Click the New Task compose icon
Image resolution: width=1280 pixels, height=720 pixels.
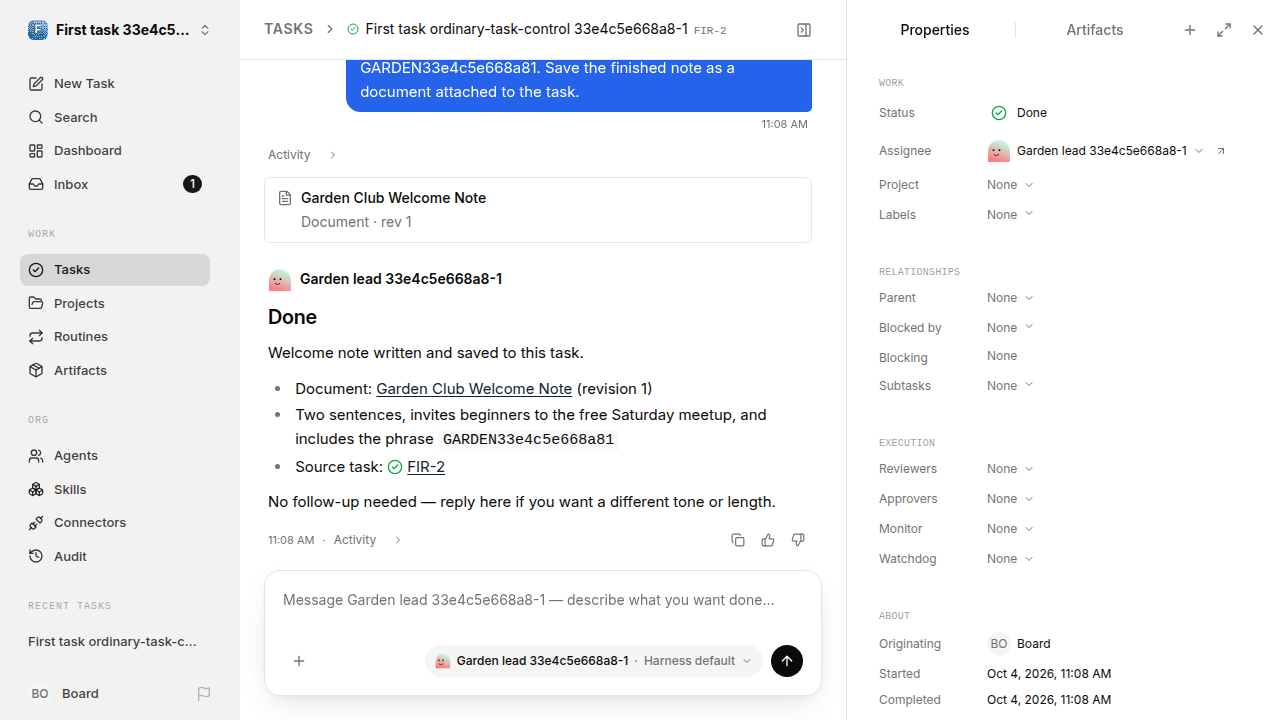tap(36, 84)
